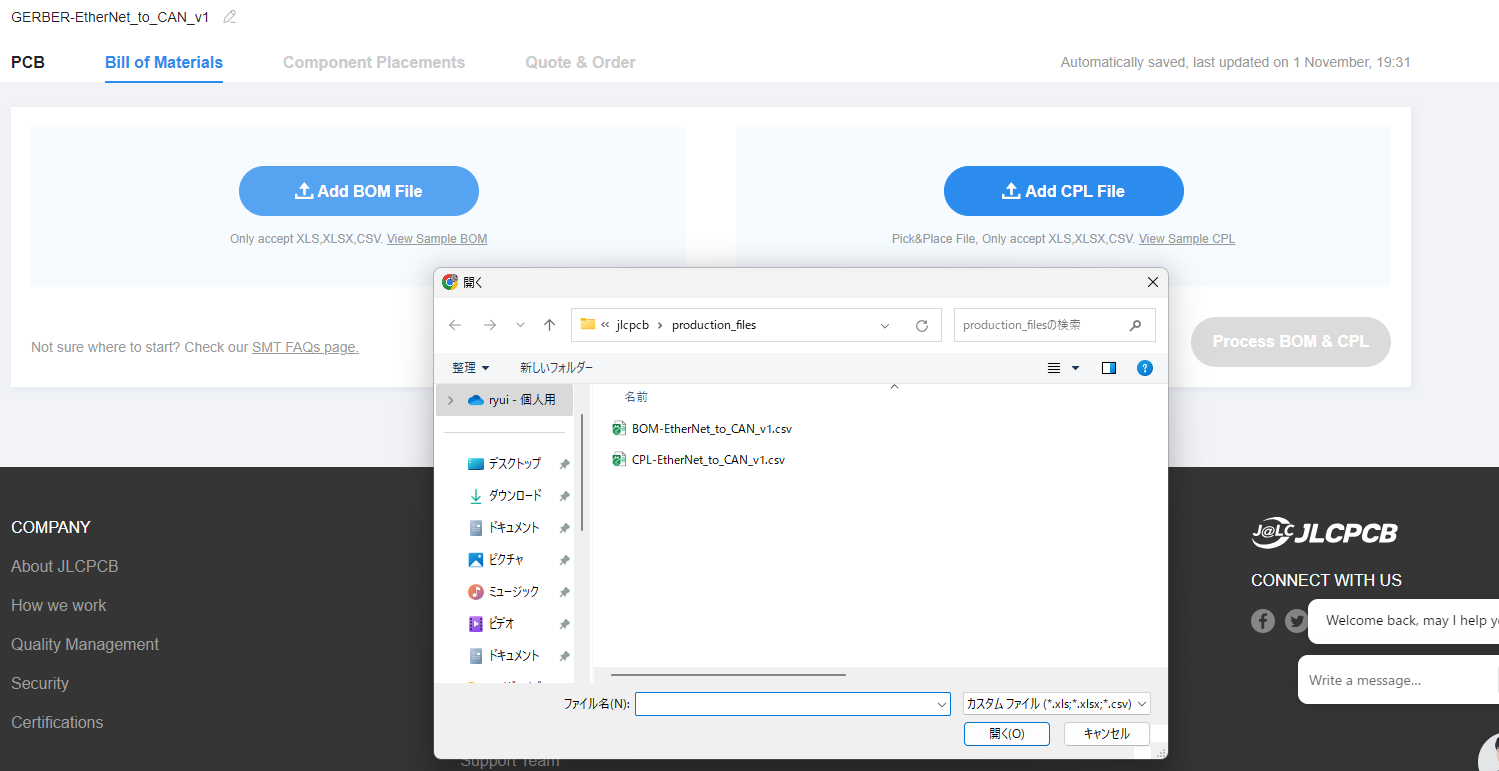Viewport: 1499px width, 771px height.
Task: Click the 名前 column header to sort
Action: coord(637,397)
